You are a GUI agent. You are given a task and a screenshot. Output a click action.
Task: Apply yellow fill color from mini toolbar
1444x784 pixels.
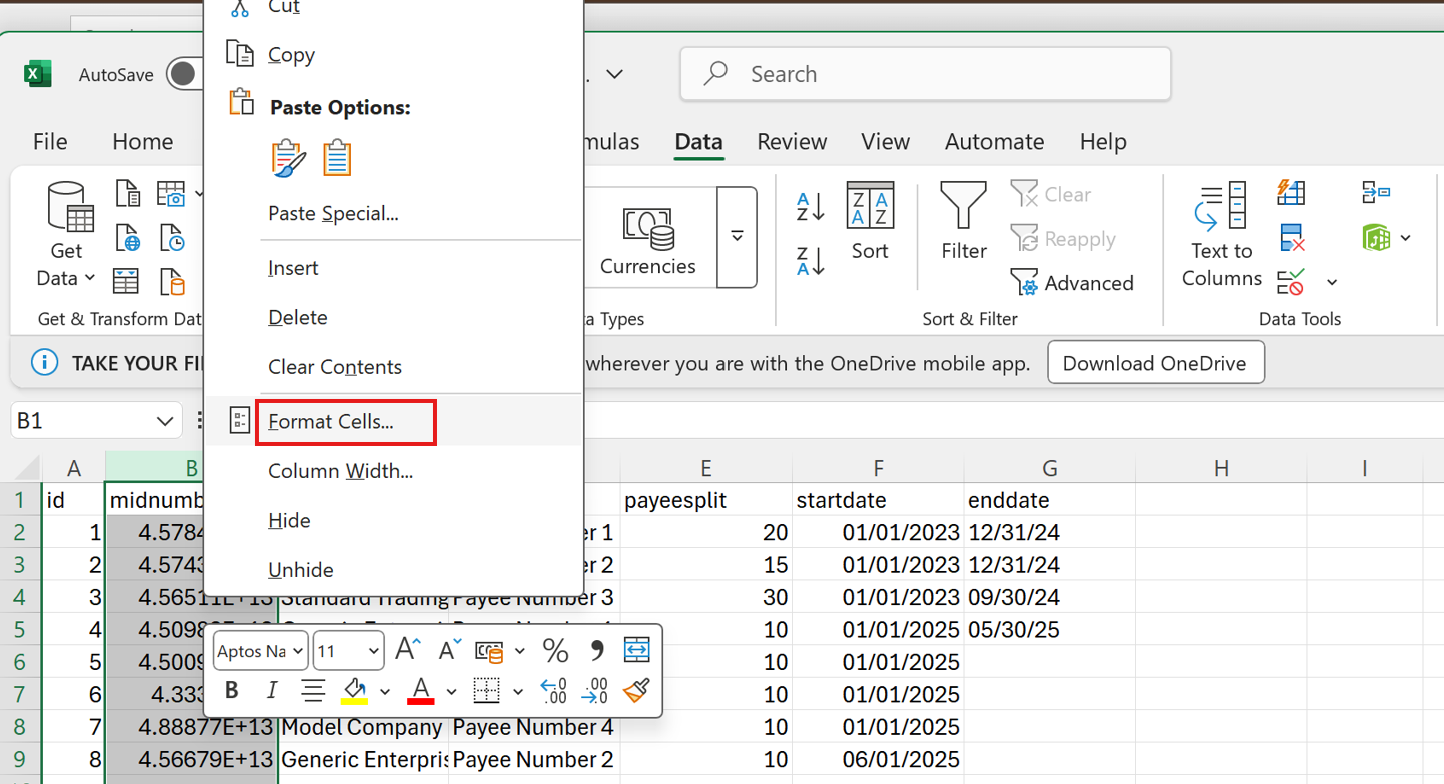click(354, 690)
